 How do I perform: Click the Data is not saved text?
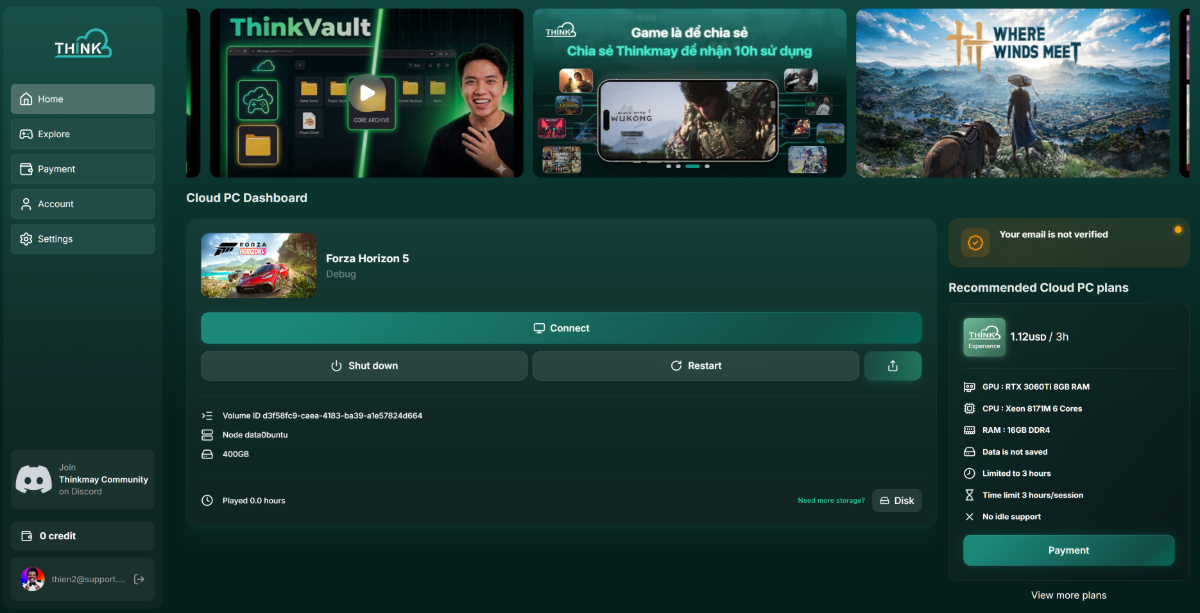tap(1015, 452)
